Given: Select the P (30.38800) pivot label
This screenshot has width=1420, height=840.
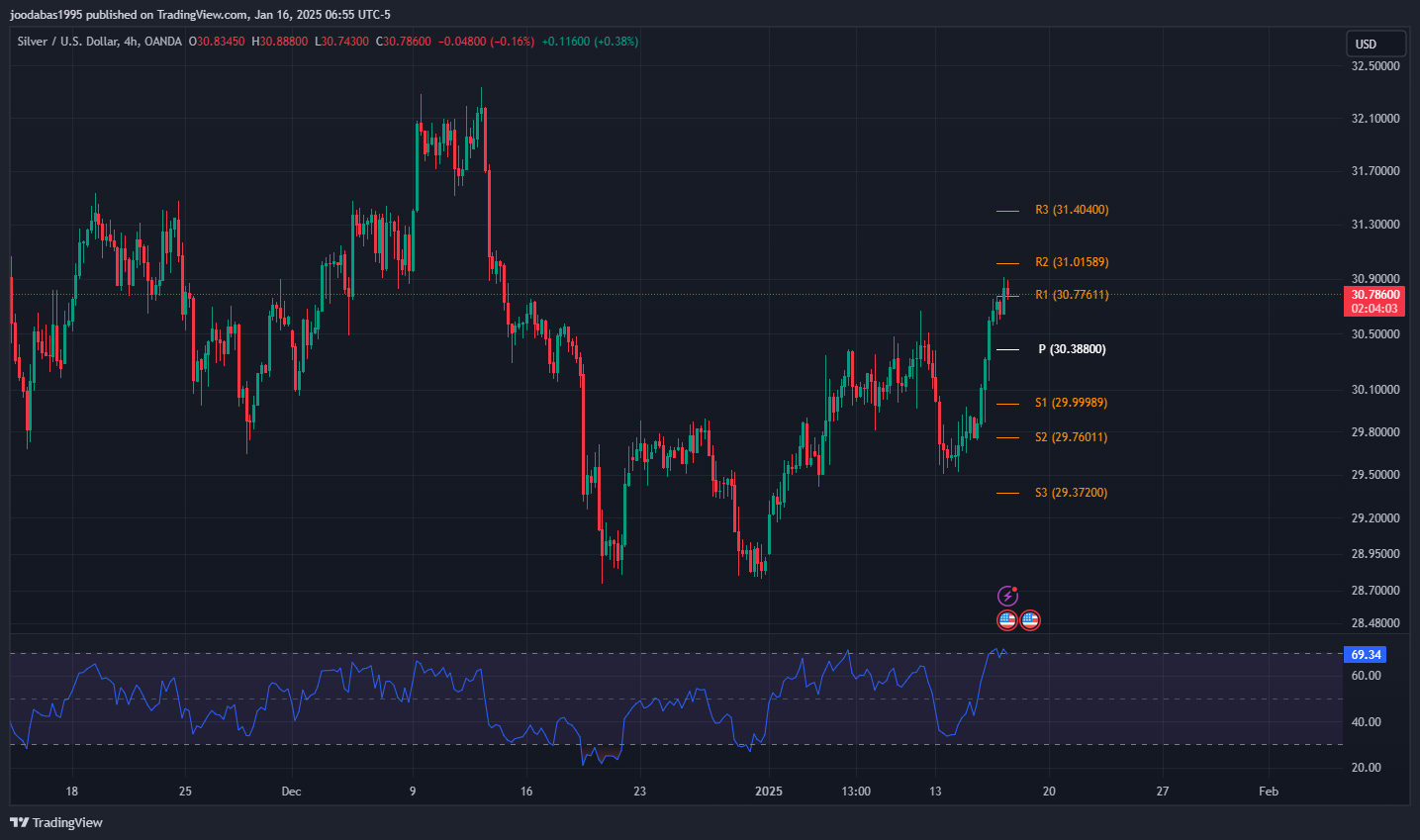Looking at the screenshot, I should pyautogui.click(x=1072, y=349).
